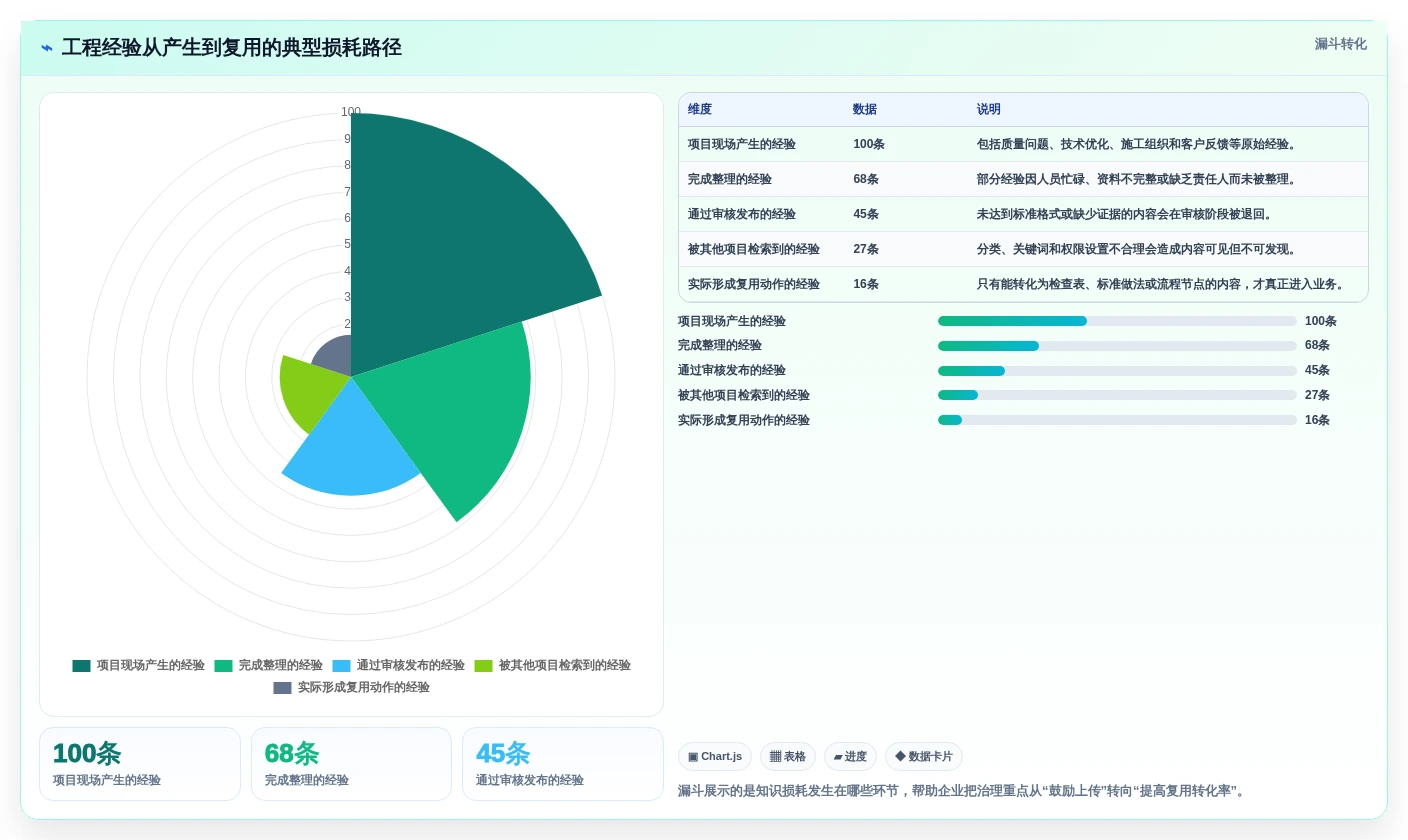Screen dimensions: 1408x840
Task: Click the 45条 progress bar
Action: coord(1117,370)
